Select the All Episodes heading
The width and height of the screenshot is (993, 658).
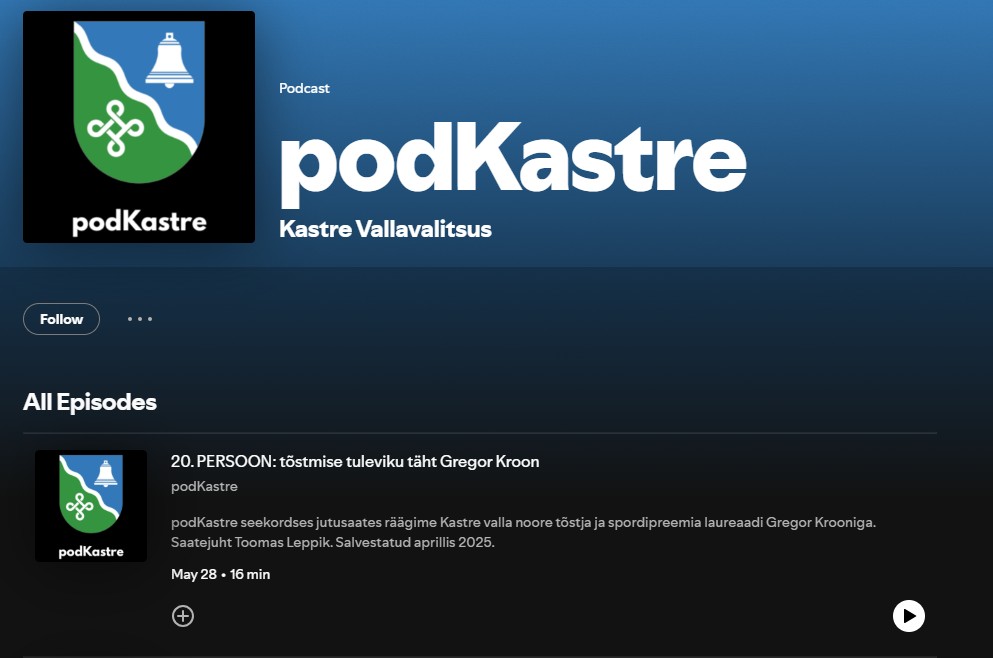coord(90,402)
